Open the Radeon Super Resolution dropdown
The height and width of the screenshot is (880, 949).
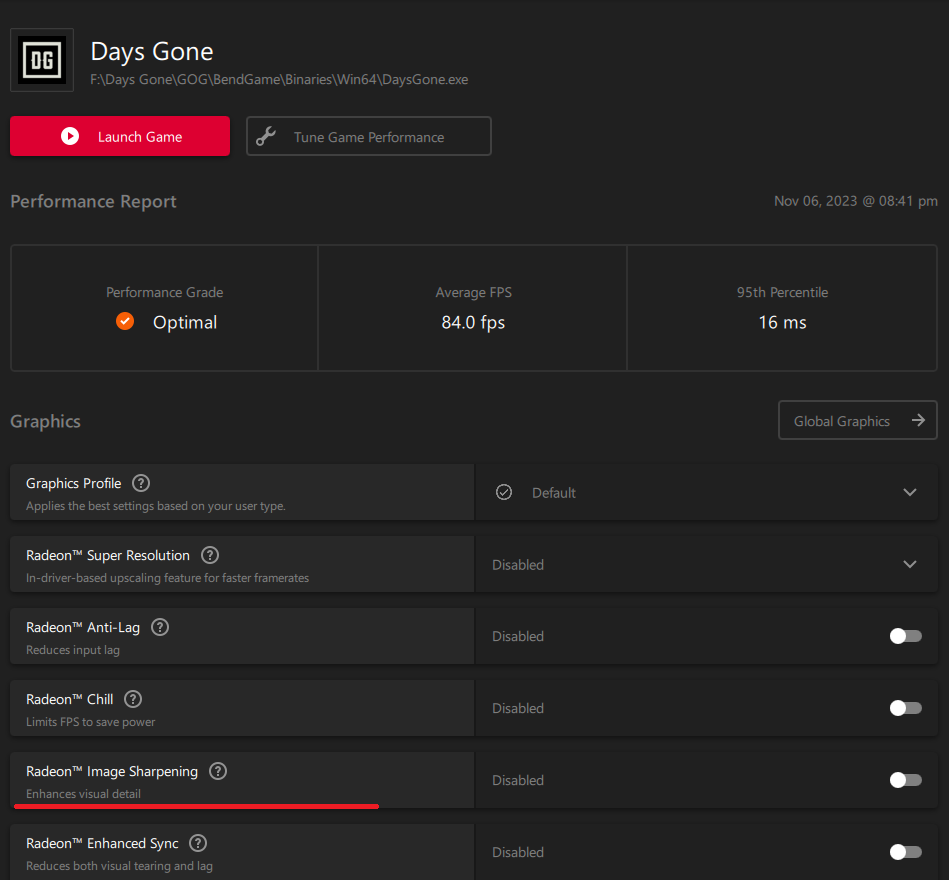[x=706, y=564]
